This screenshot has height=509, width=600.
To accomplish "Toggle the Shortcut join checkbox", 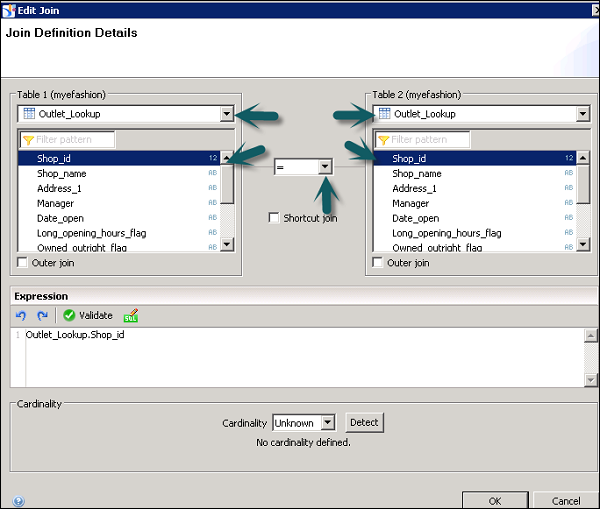I will pyautogui.click(x=274, y=218).
